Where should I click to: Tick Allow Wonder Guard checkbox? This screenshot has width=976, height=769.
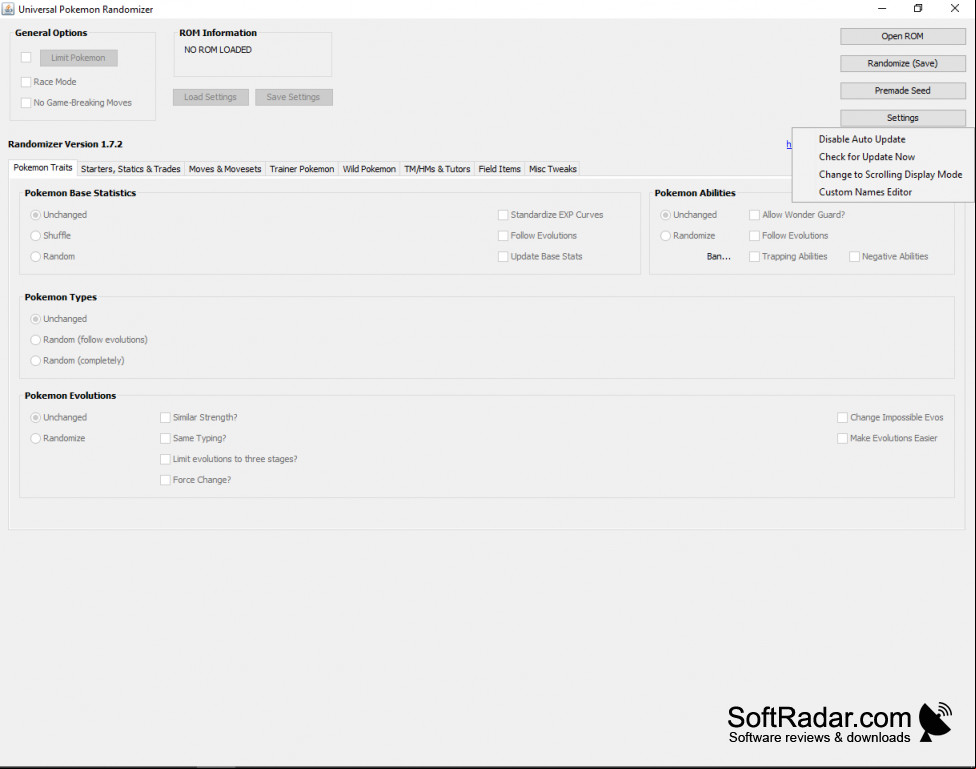point(754,215)
